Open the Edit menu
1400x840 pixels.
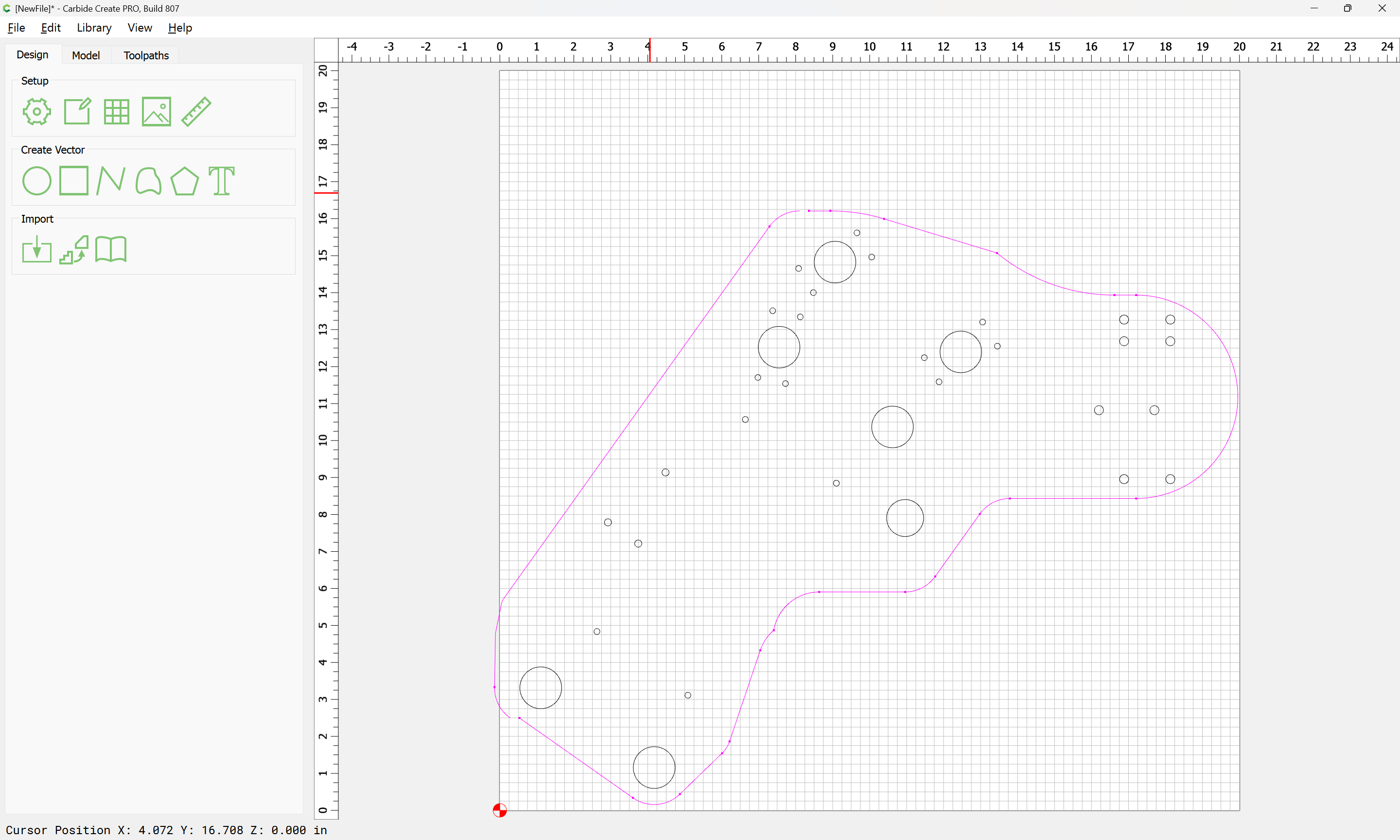pos(51,28)
